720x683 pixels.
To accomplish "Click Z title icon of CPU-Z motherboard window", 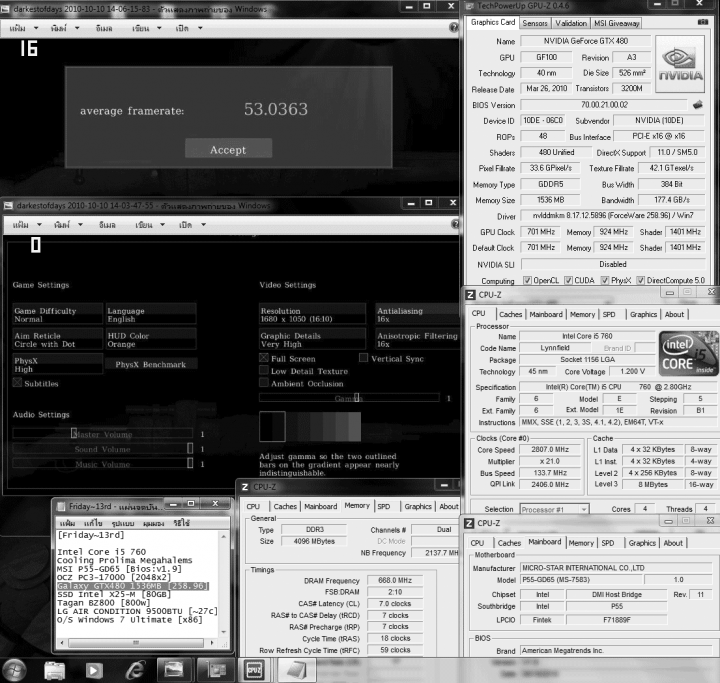I will (469, 523).
